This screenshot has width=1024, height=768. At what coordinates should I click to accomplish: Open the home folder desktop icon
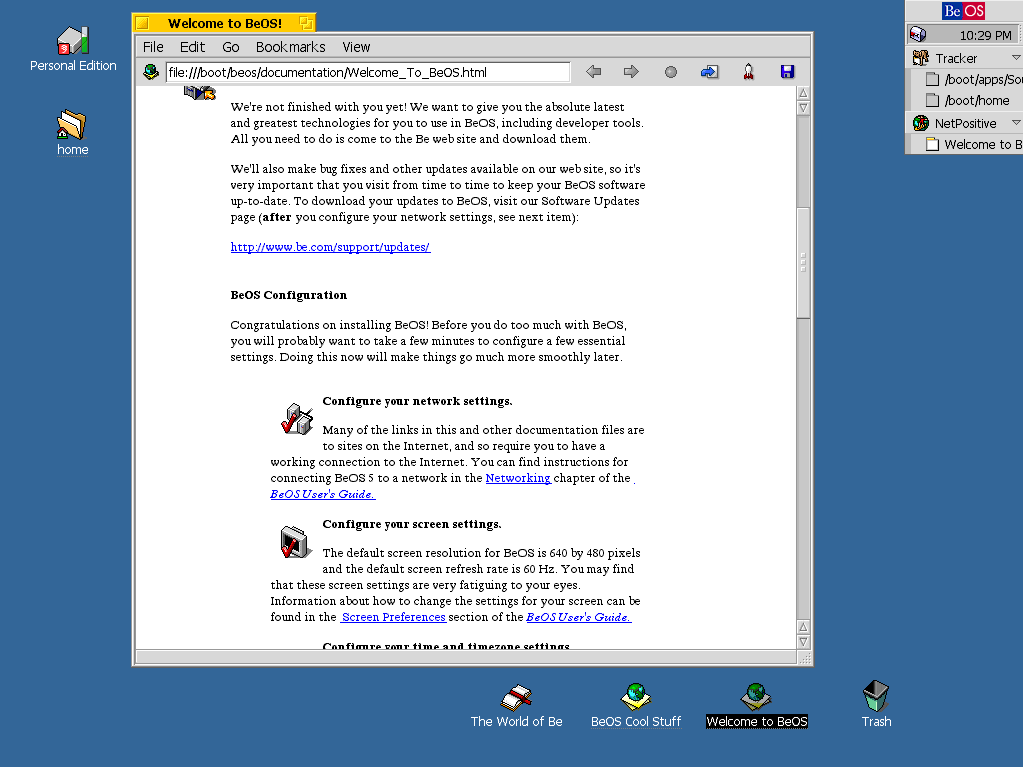[x=72, y=124]
